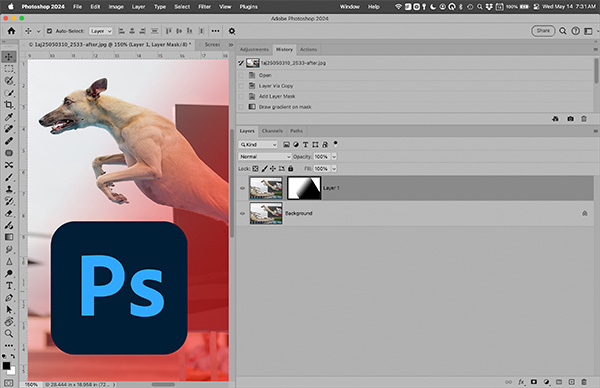Switch to the Actions tab

coord(308,49)
